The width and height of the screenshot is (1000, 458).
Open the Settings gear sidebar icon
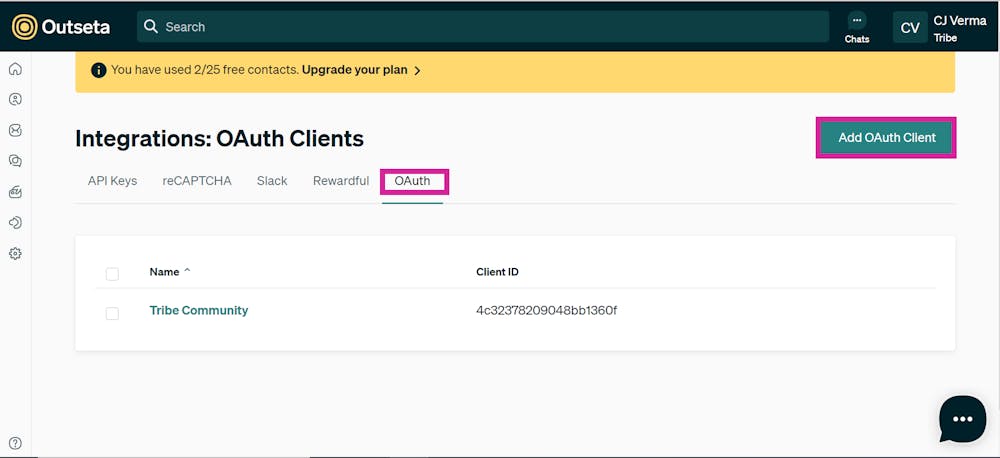[15, 253]
